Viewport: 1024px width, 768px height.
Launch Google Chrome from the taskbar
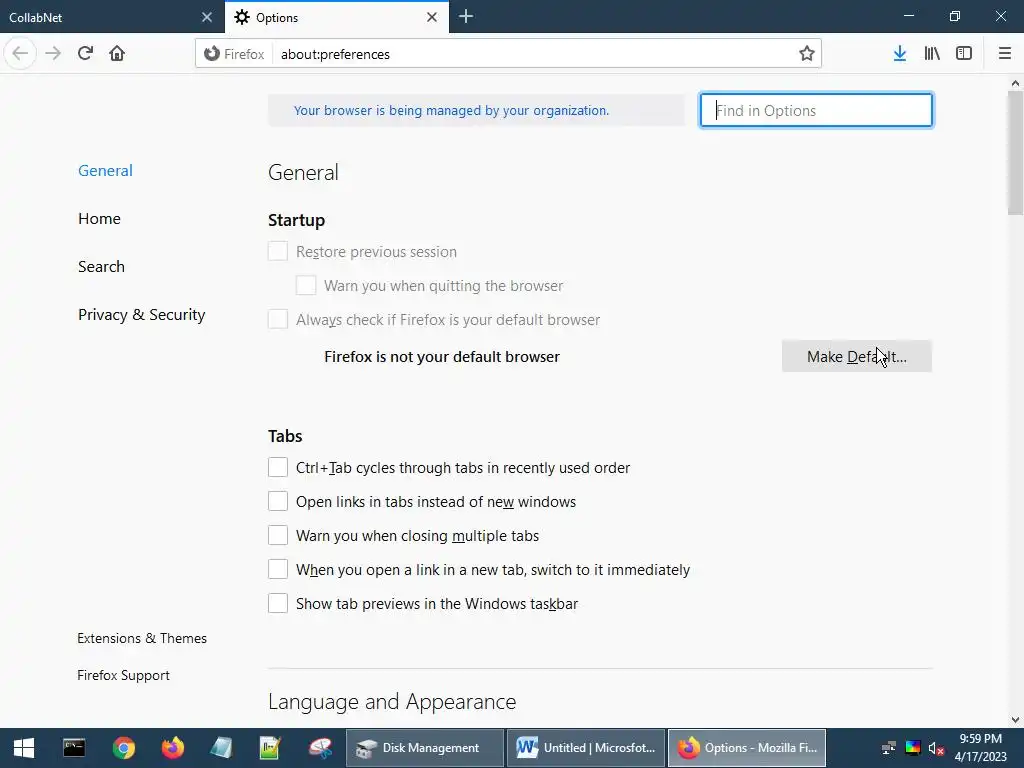pyautogui.click(x=123, y=748)
